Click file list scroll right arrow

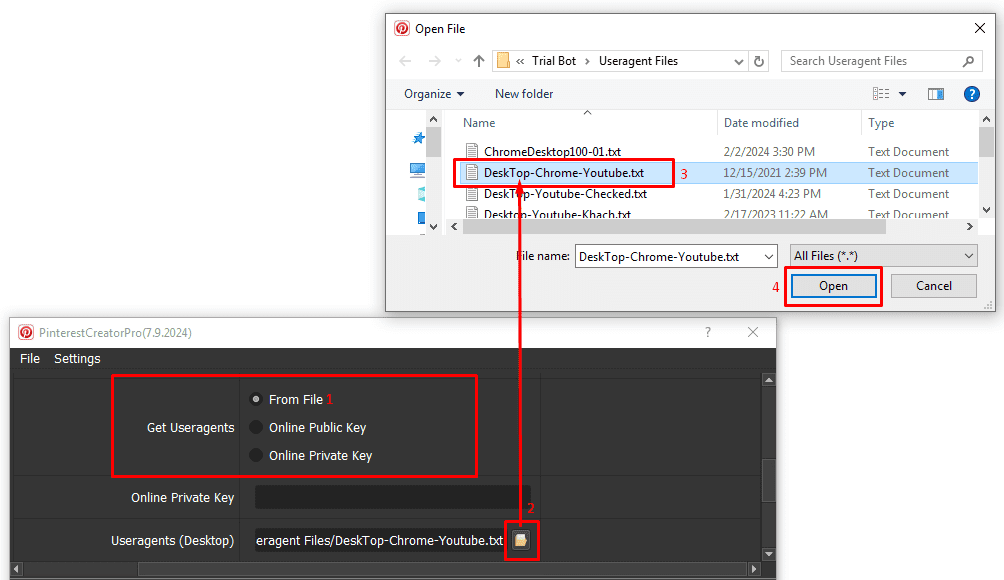(x=969, y=227)
